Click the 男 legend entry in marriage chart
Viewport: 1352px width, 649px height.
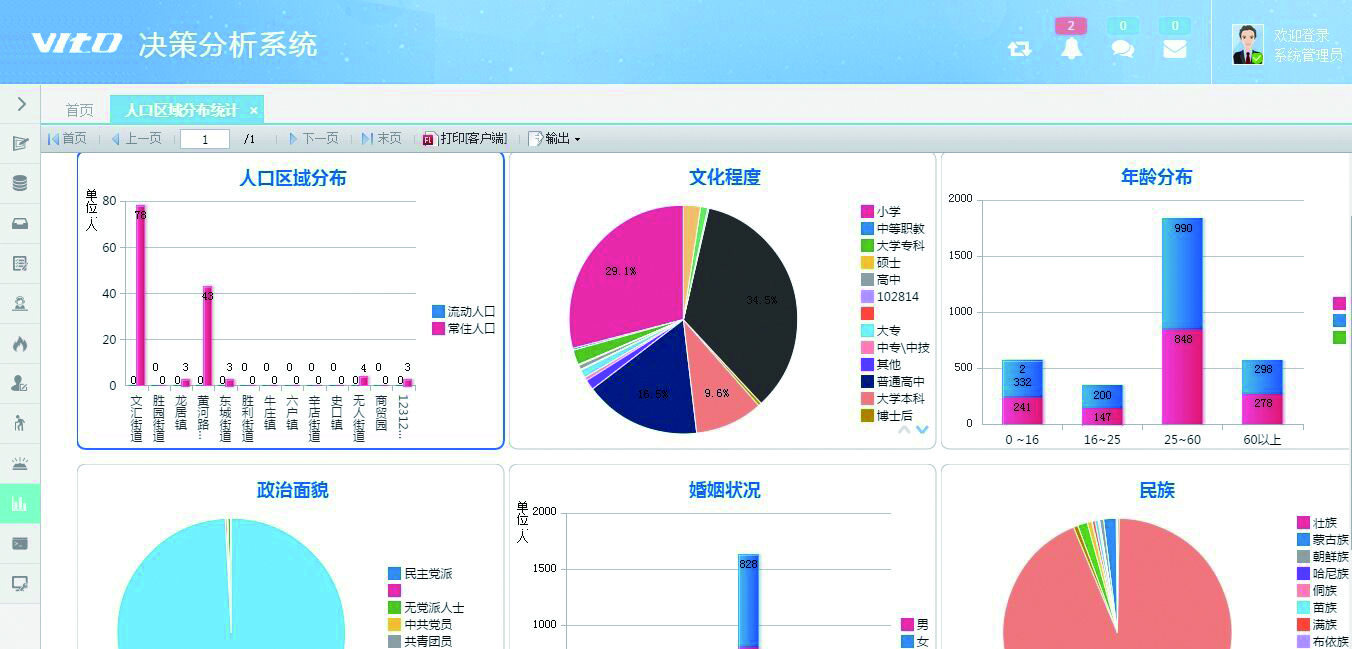[x=914, y=625]
